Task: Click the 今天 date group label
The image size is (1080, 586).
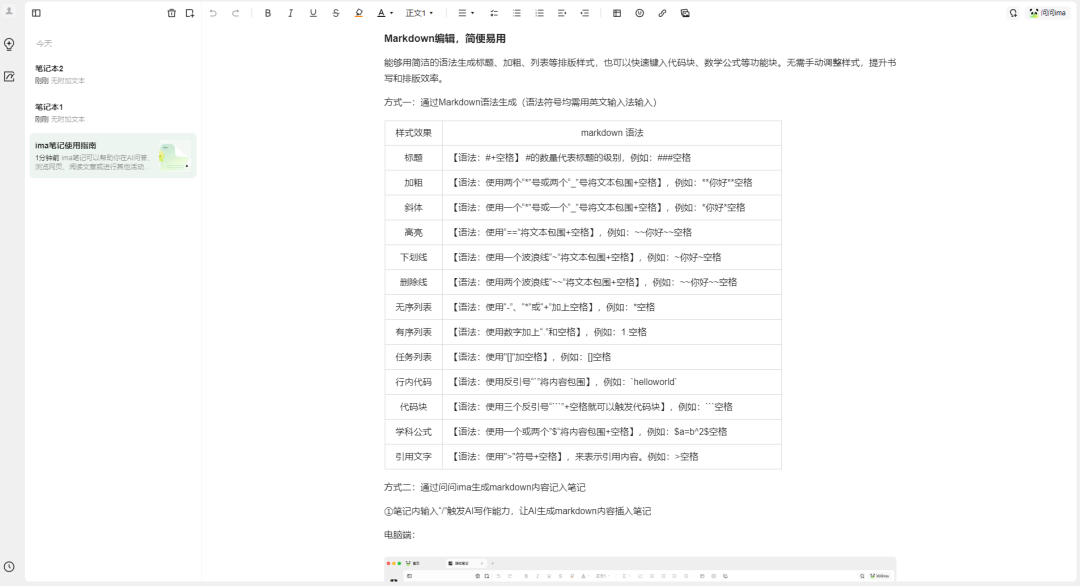Action: pyautogui.click(x=44, y=43)
